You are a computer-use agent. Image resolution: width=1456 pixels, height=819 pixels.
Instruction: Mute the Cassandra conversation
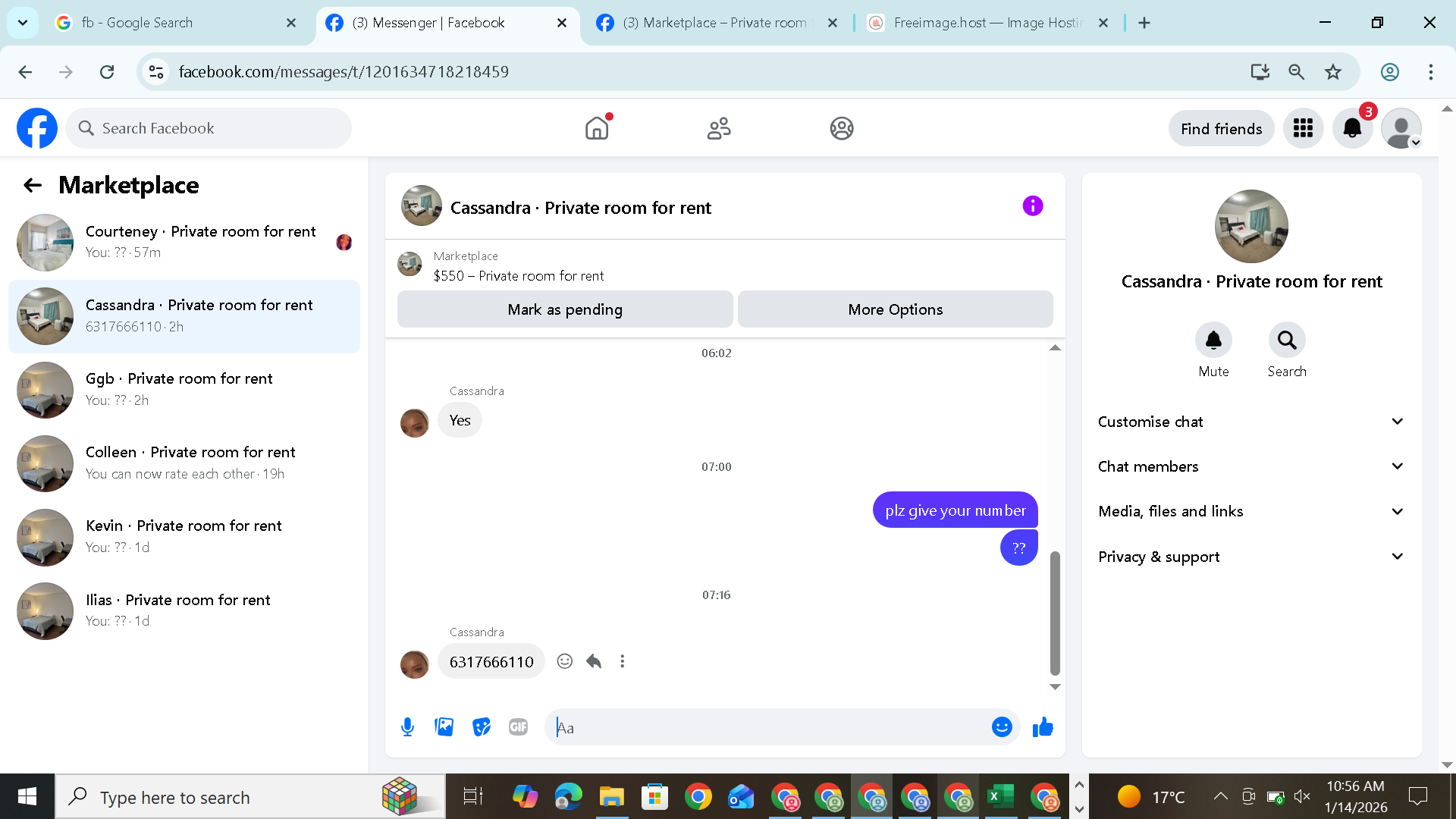[x=1213, y=340]
